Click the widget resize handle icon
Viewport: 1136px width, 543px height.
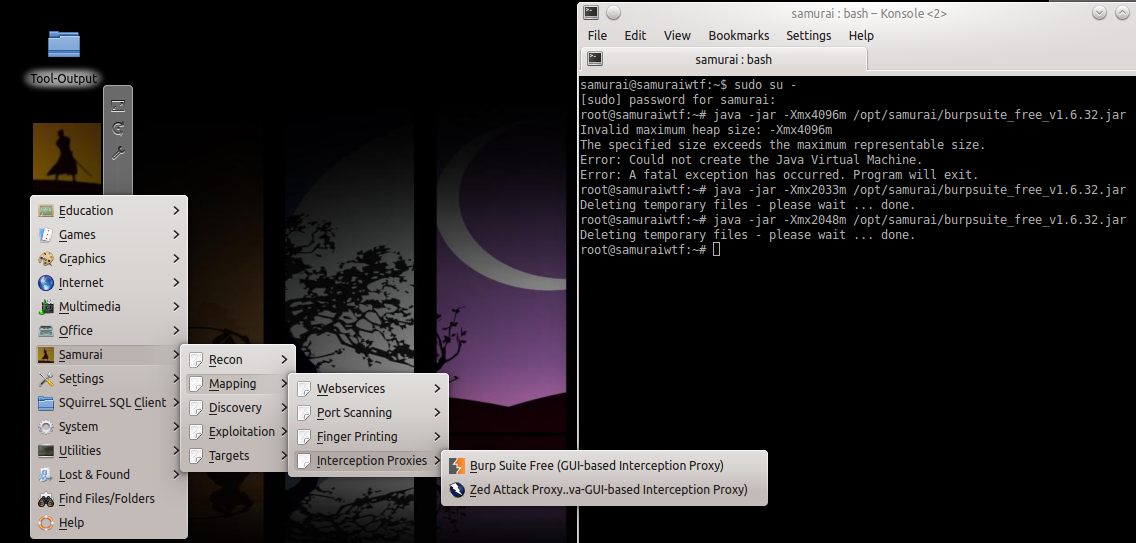118,106
